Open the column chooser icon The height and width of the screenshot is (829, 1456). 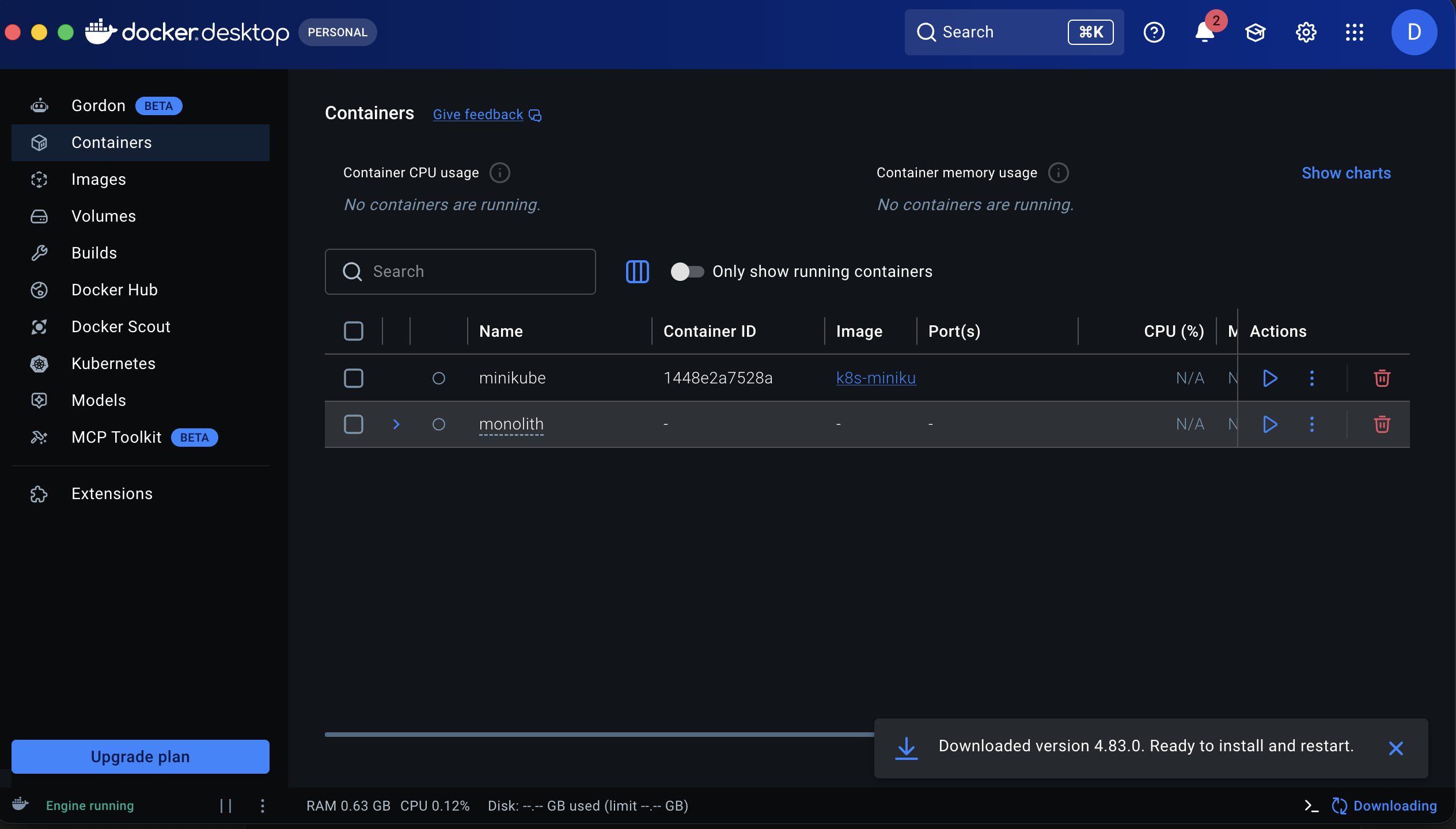click(x=637, y=272)
